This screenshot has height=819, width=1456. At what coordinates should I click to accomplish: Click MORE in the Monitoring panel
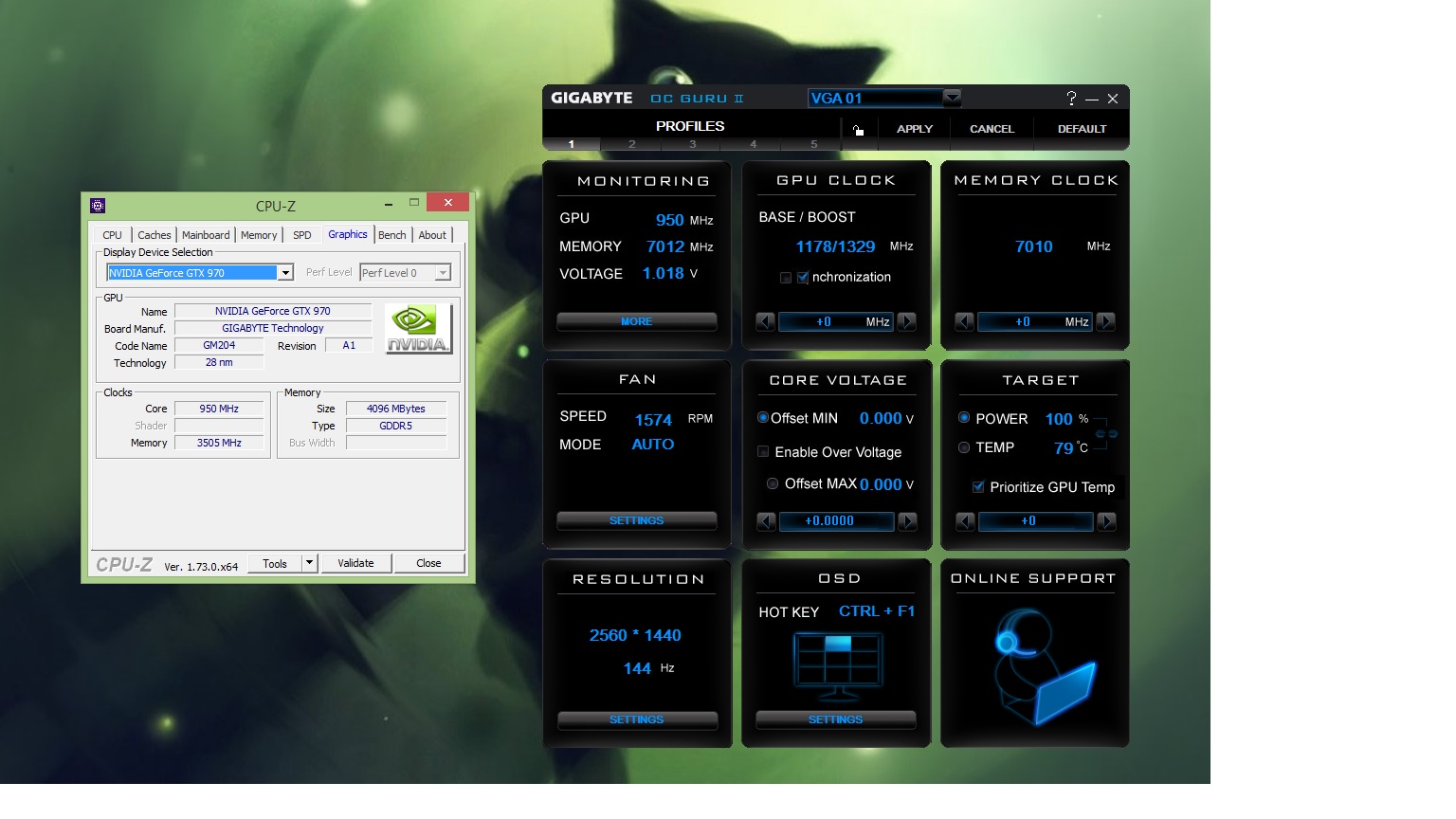(x=636, y=321)
